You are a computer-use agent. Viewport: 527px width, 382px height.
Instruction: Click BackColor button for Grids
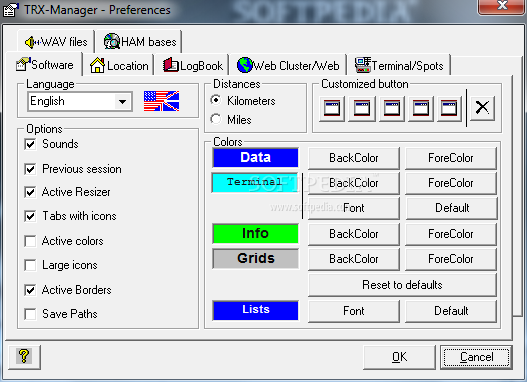[x=354, y=259]
